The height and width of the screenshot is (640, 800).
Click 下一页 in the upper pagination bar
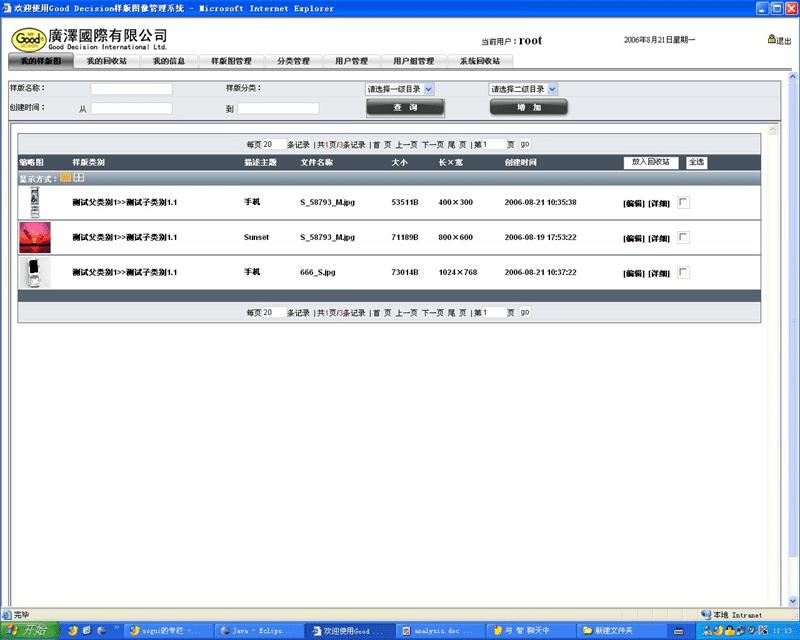[x=433, y=144]
